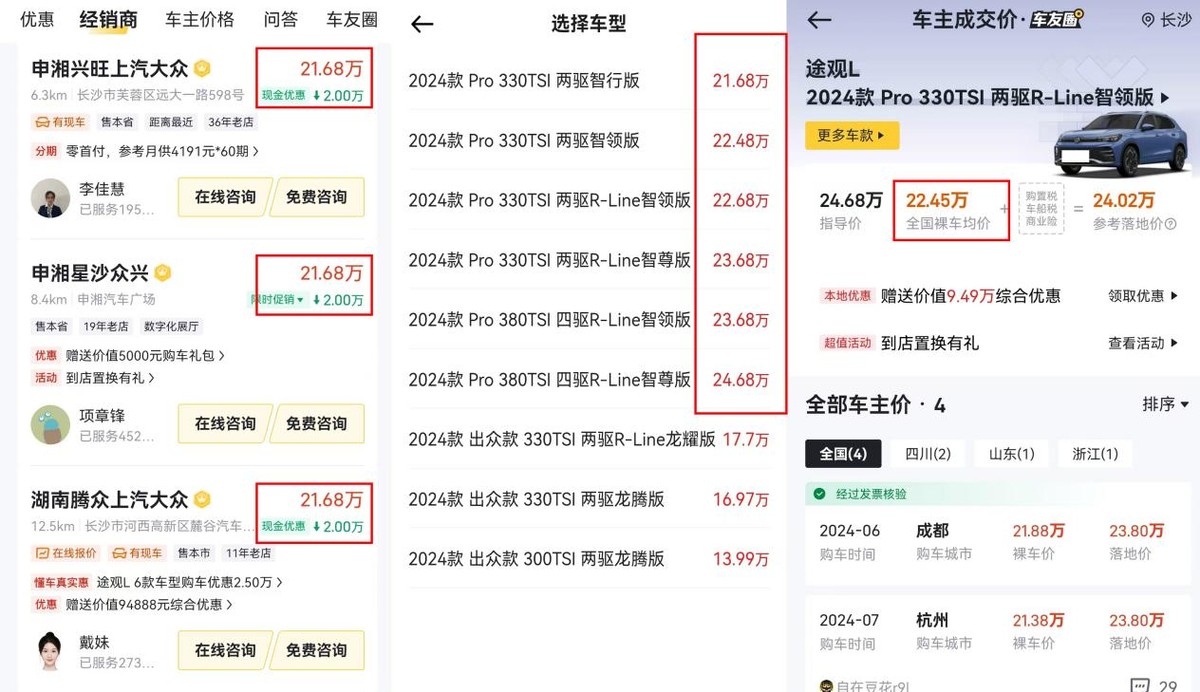Screen dimensions: 1200x692
Task: Select 2024款 Pro 380TSI 四驱R-Line智尊版
Action: [x=589, y=380]
